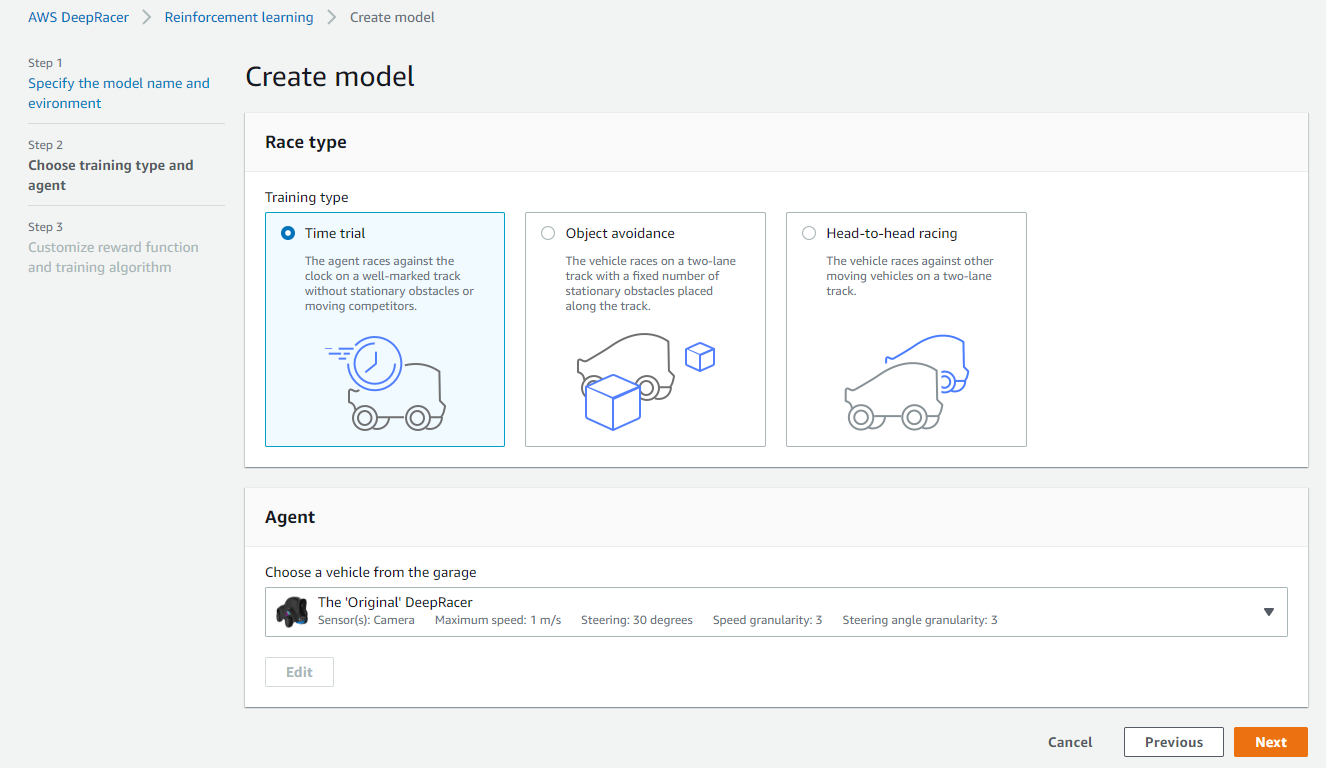Image resolution: width=1326 pixels, height=768 pixels.
Task: Go to AWS DeepRacer breadcrumb link
Action: click(x=78, y=17)
